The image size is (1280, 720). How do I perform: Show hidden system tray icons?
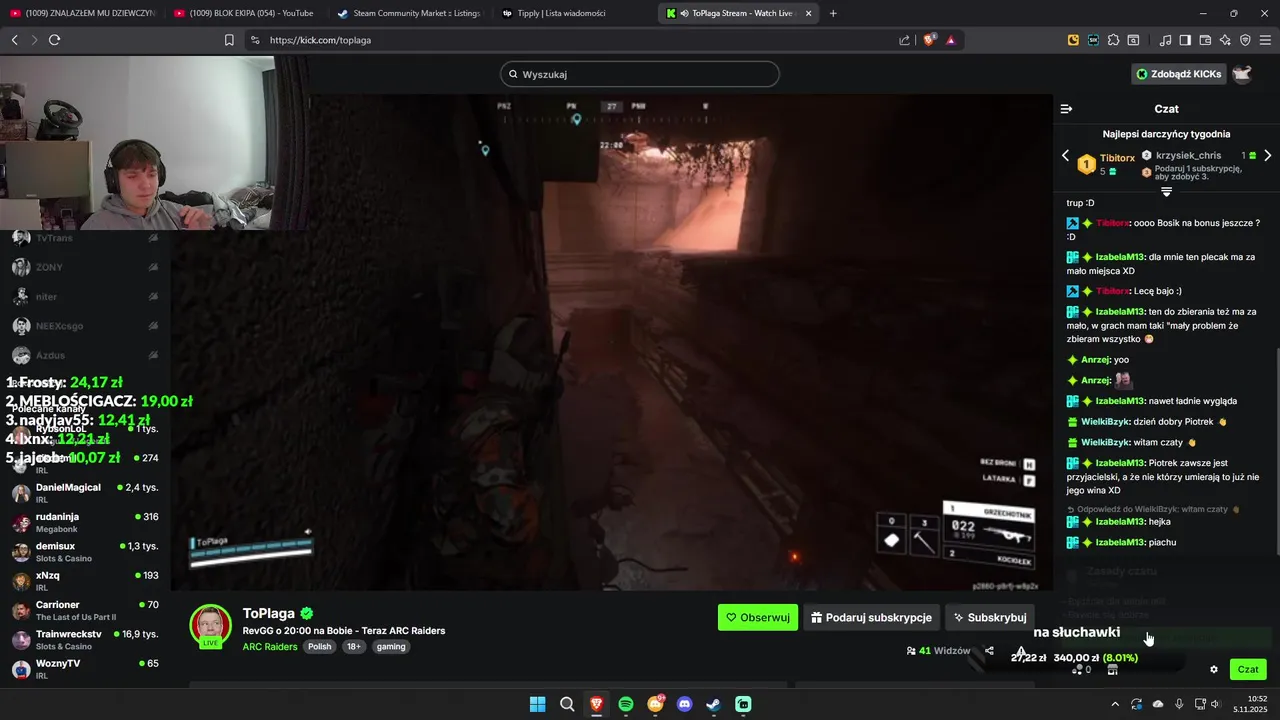point(1115,704)
